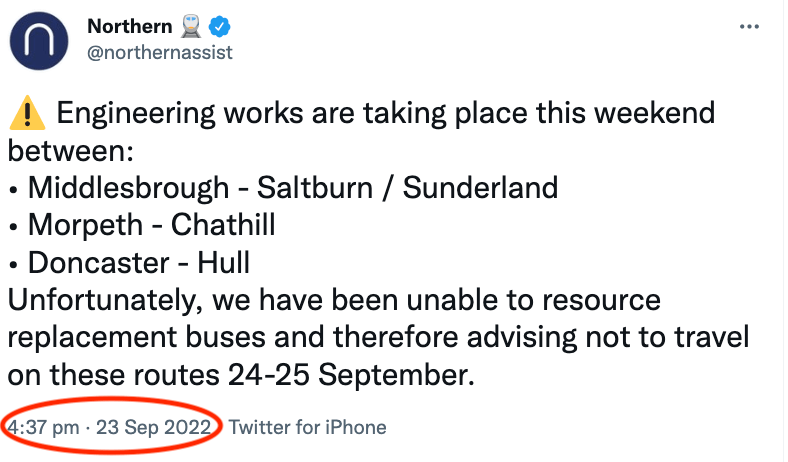The width and height of the screenshot is (788, 462).
Task: Click the word Middlesbrough in the tweet
Action: click(x=127, y=188)
